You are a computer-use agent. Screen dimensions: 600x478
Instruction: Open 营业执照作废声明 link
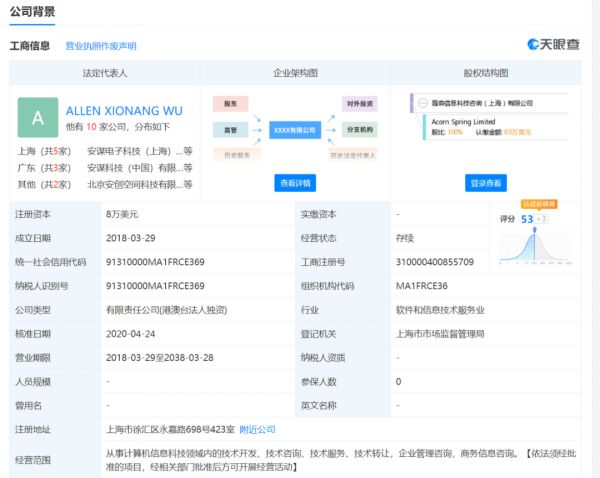click(100, 46)
